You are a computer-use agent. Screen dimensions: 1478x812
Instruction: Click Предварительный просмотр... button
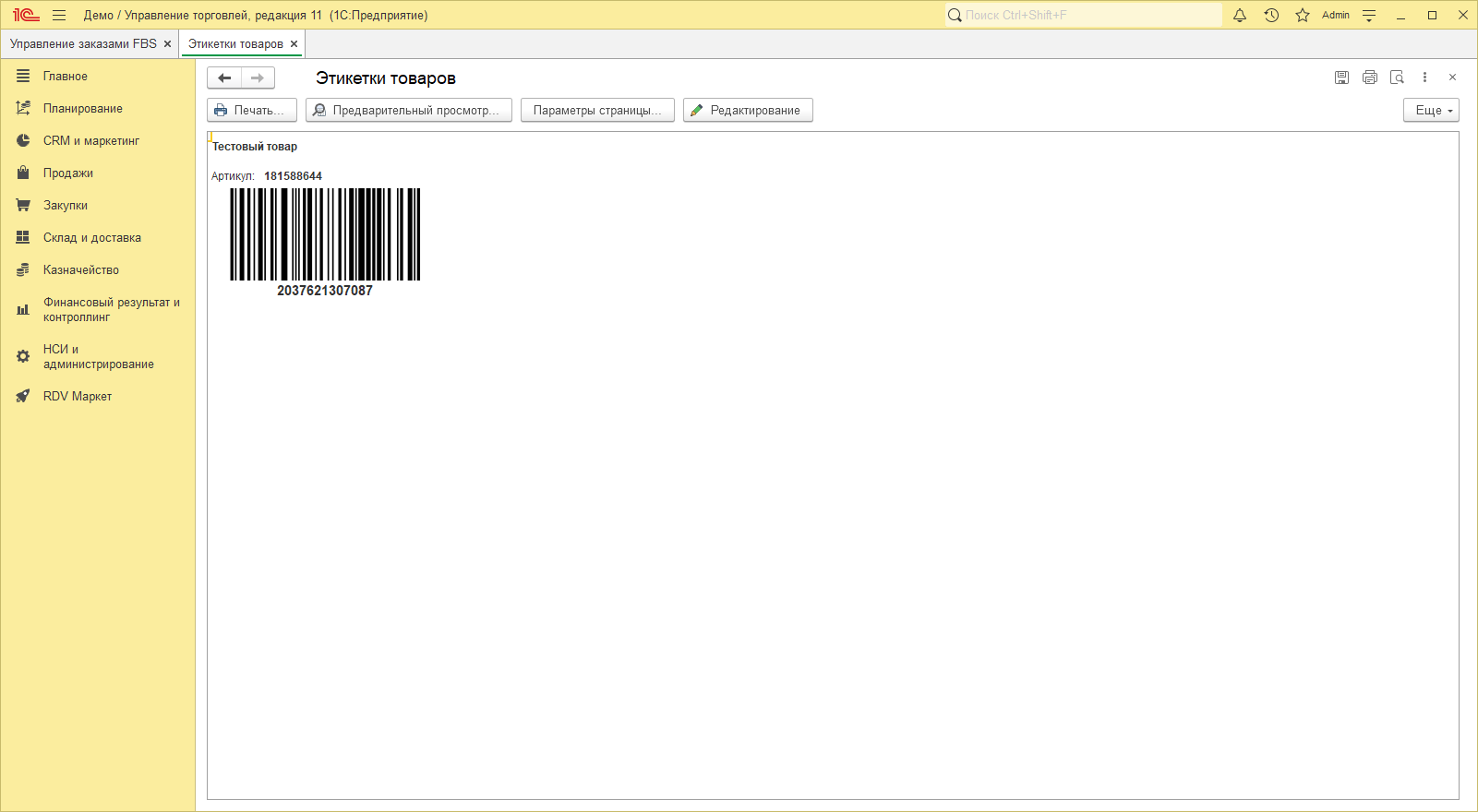pos(409,110)
